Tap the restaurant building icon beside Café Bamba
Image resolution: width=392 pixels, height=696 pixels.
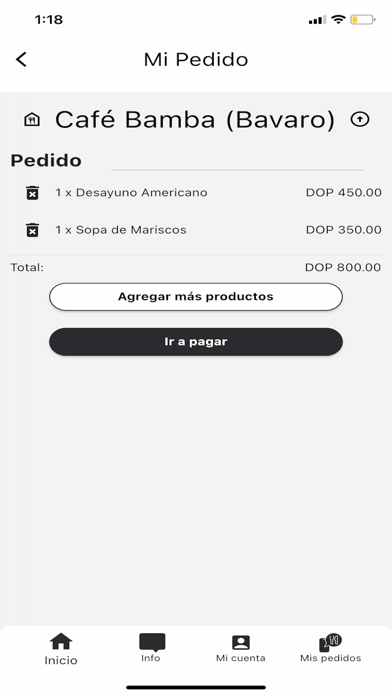[32, 119]
